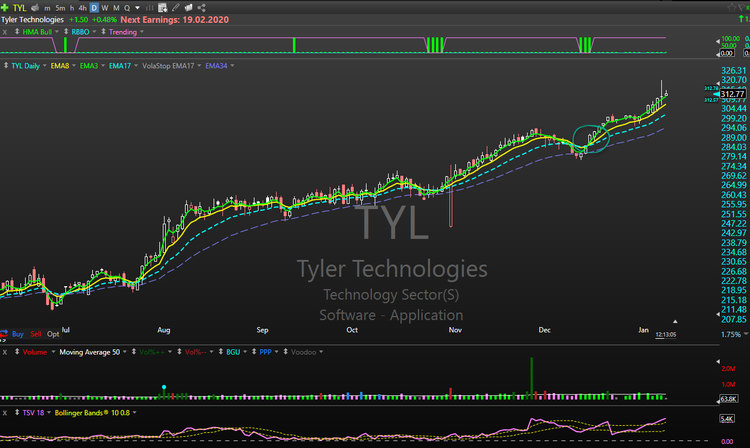750x448 pixels.
Task: Select Daily D timeframe
Action: pos(94,8)
